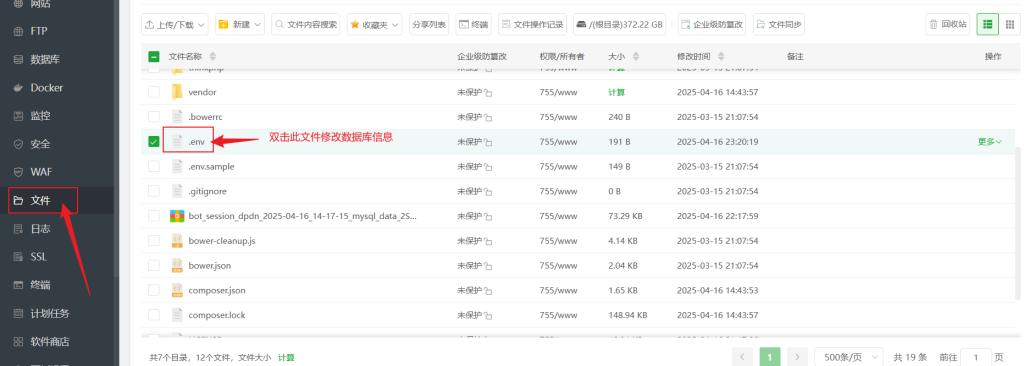Expand the 更多 menu in .env row
Image resolution: width=1024 pixels, height=366 pixels.
point(989,142)
